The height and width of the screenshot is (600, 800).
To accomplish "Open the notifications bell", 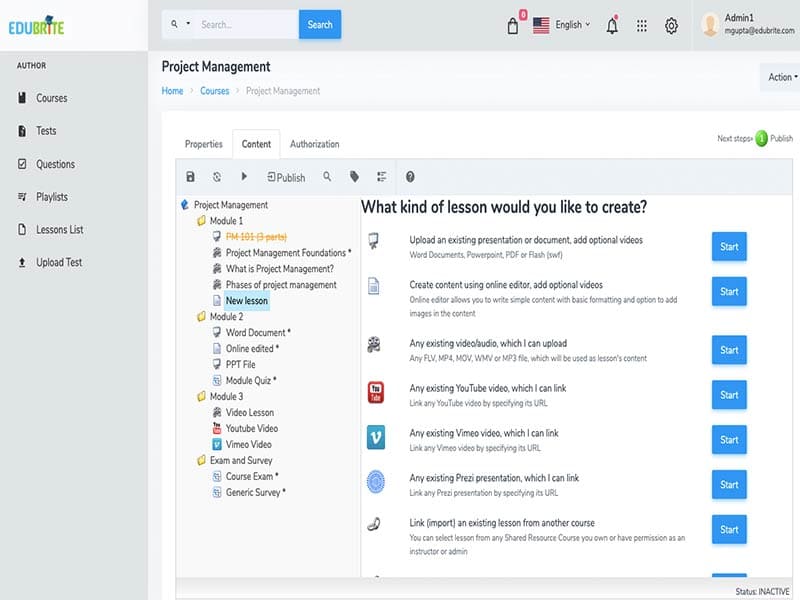I will click(612, 26).
